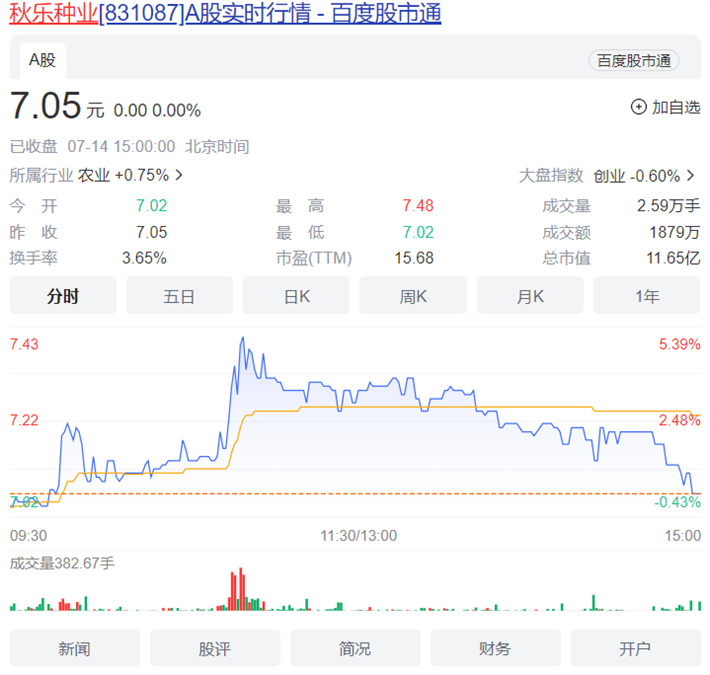Open the 新闻 section

74,649
